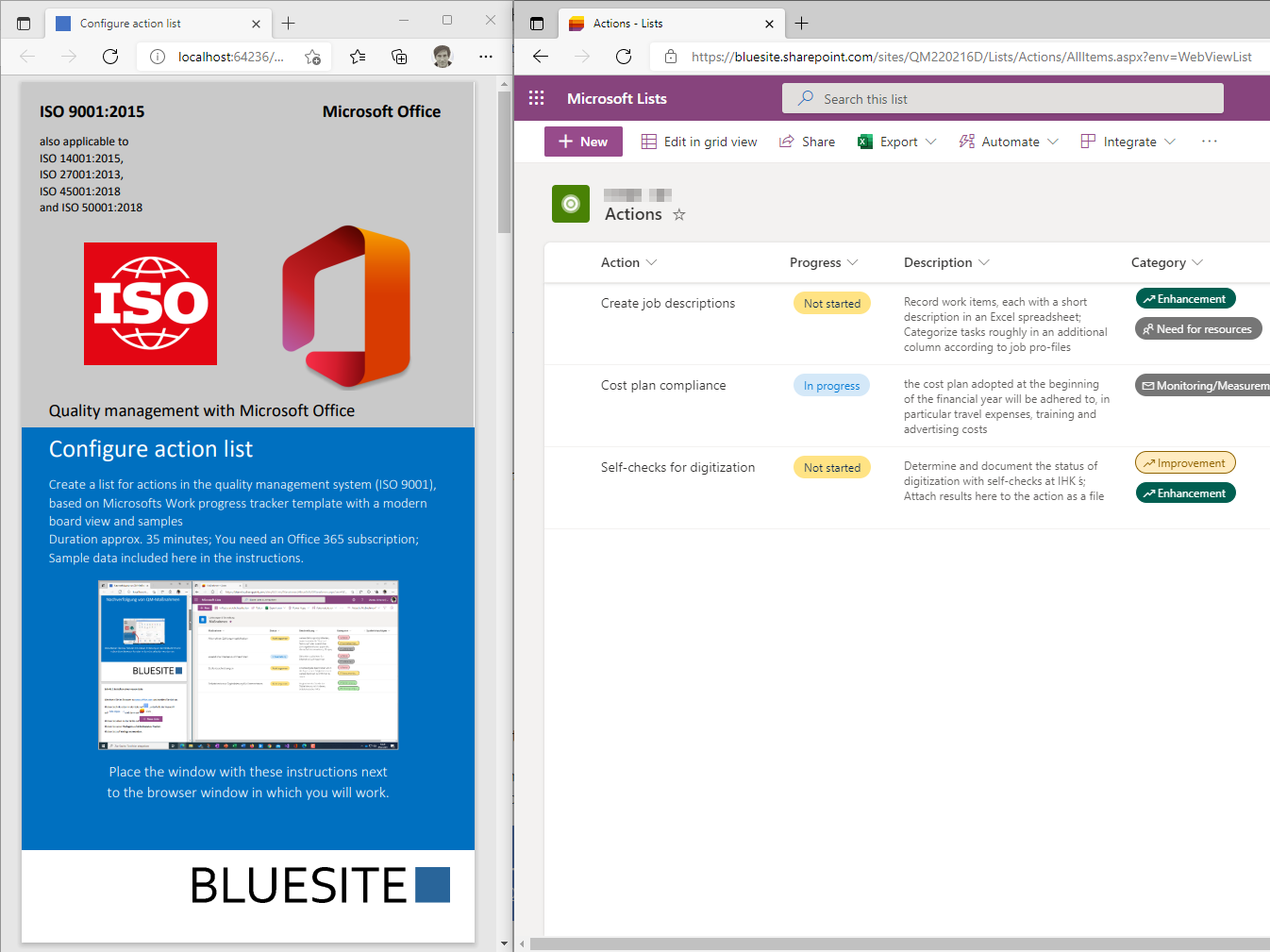This screenshot has width=1270, height=952.
Task: Click Microsoft Lists app title
Action: coord(617,98)
